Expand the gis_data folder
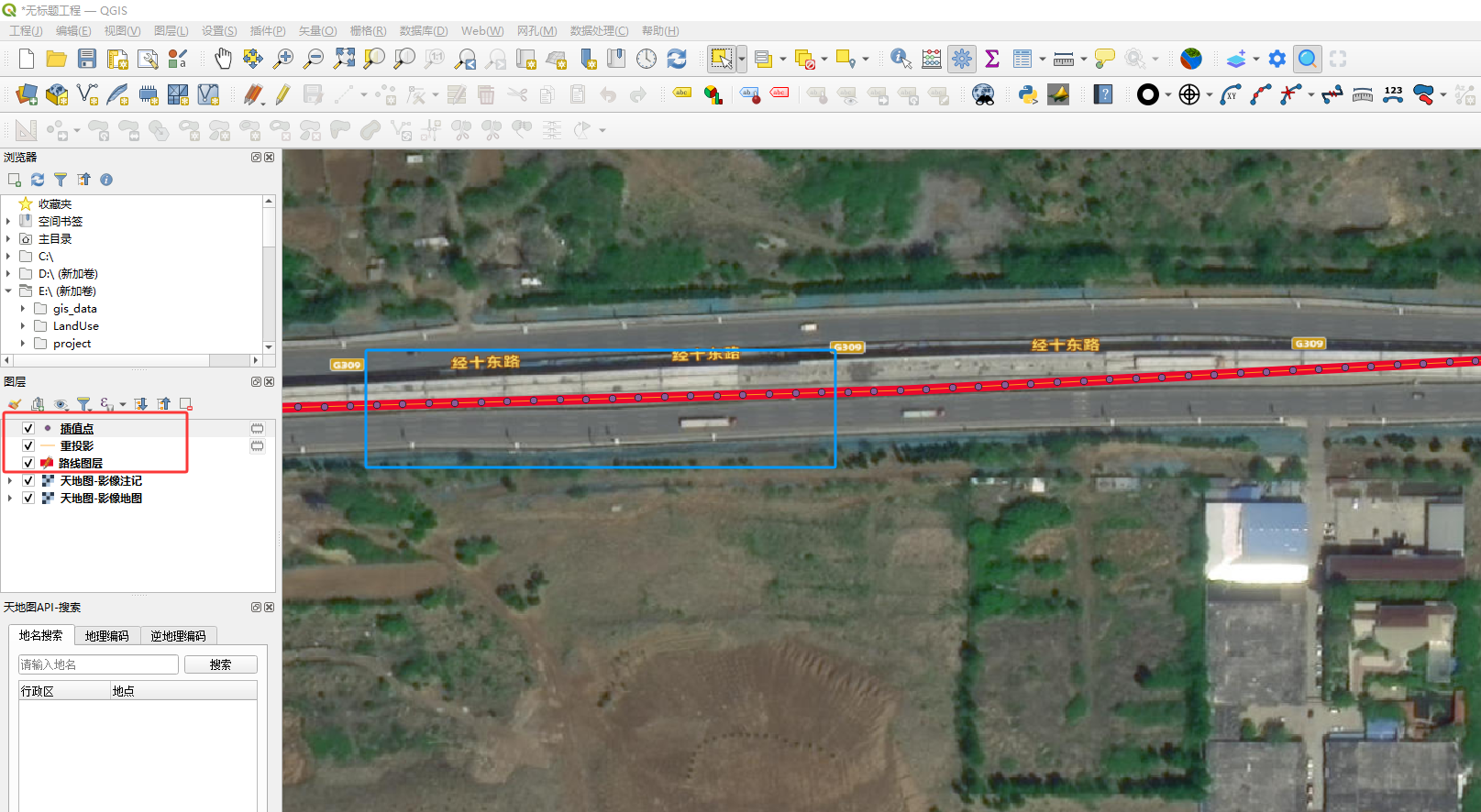The image size is (1481, 812). click(23, 308)
